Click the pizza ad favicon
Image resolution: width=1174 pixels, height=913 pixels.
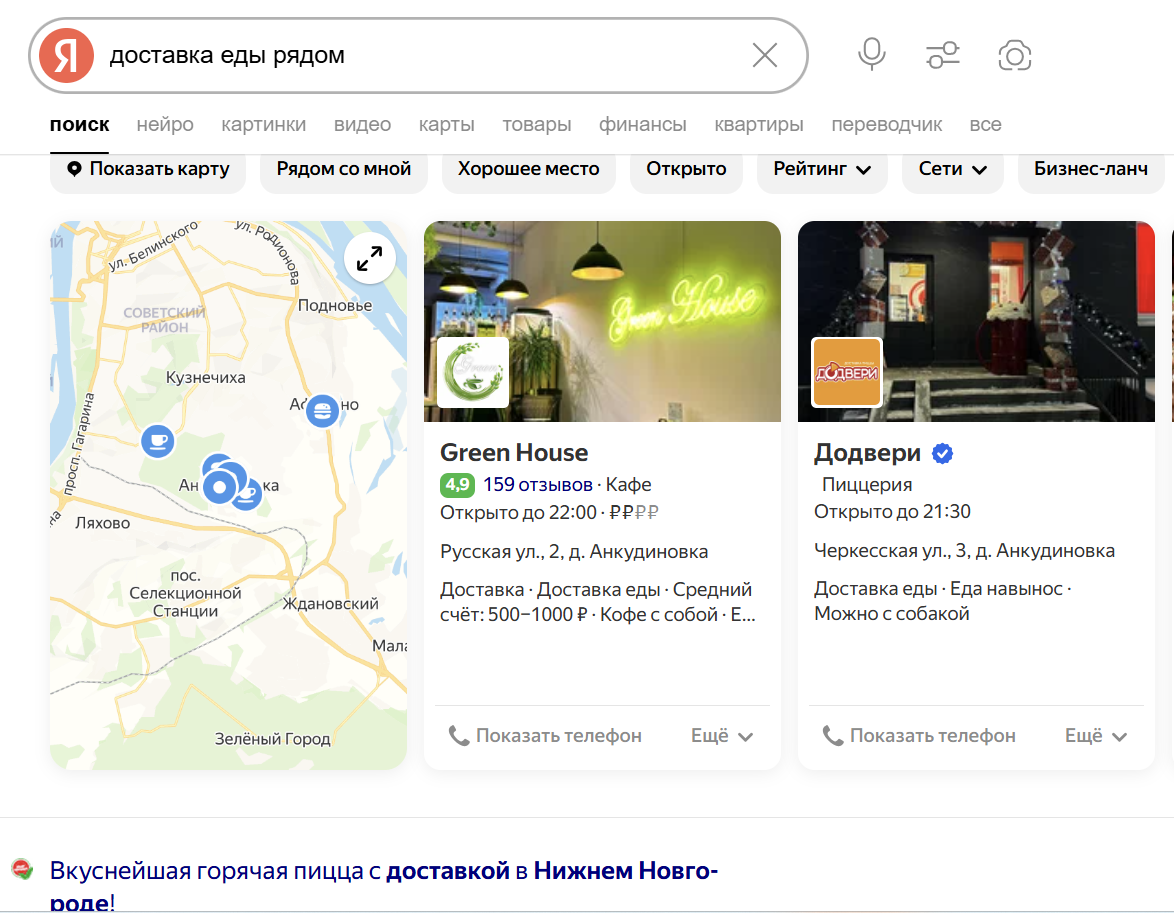[22, 869]
